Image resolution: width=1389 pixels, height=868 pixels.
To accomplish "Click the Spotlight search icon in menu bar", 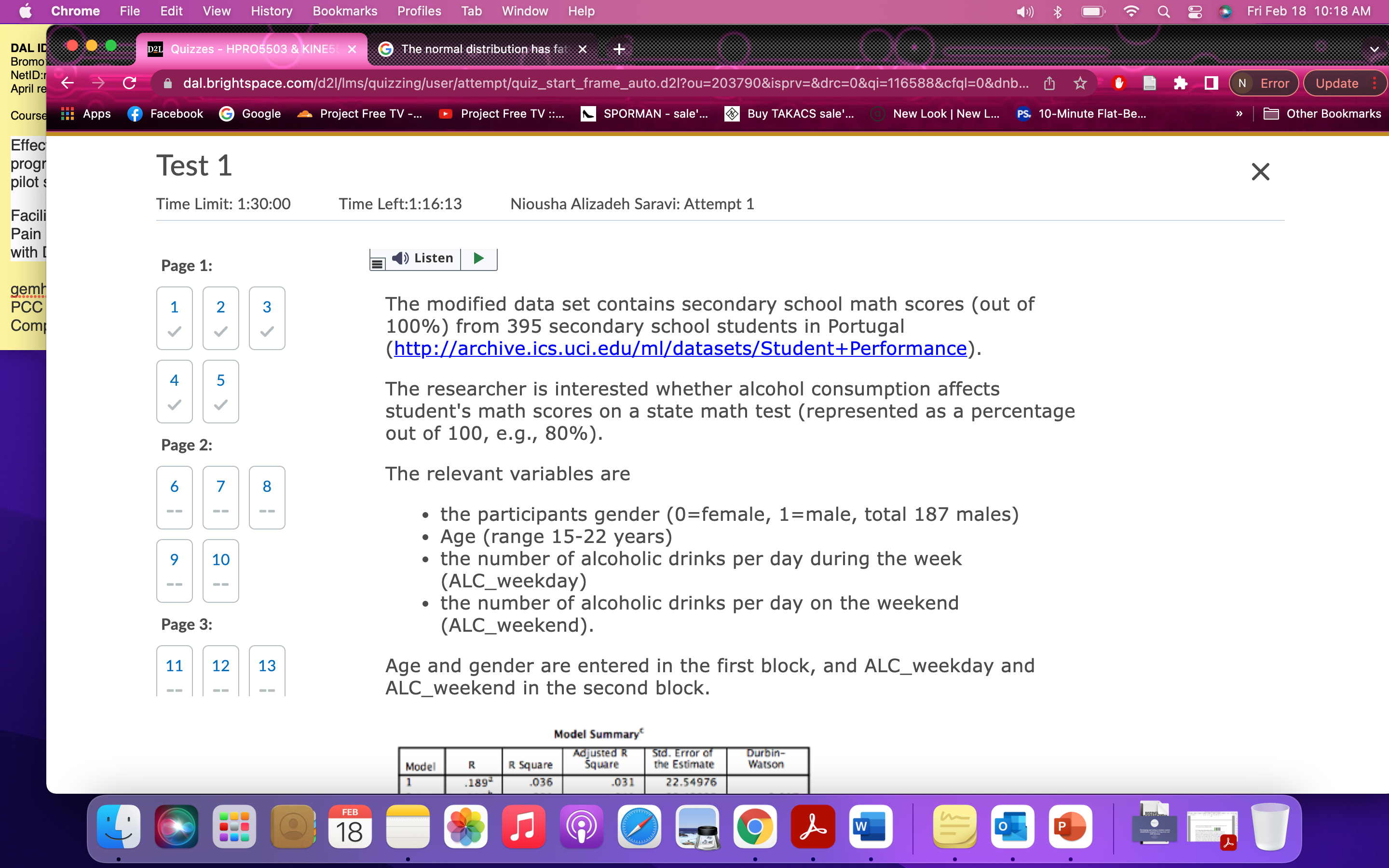I will pos(1163,11).
